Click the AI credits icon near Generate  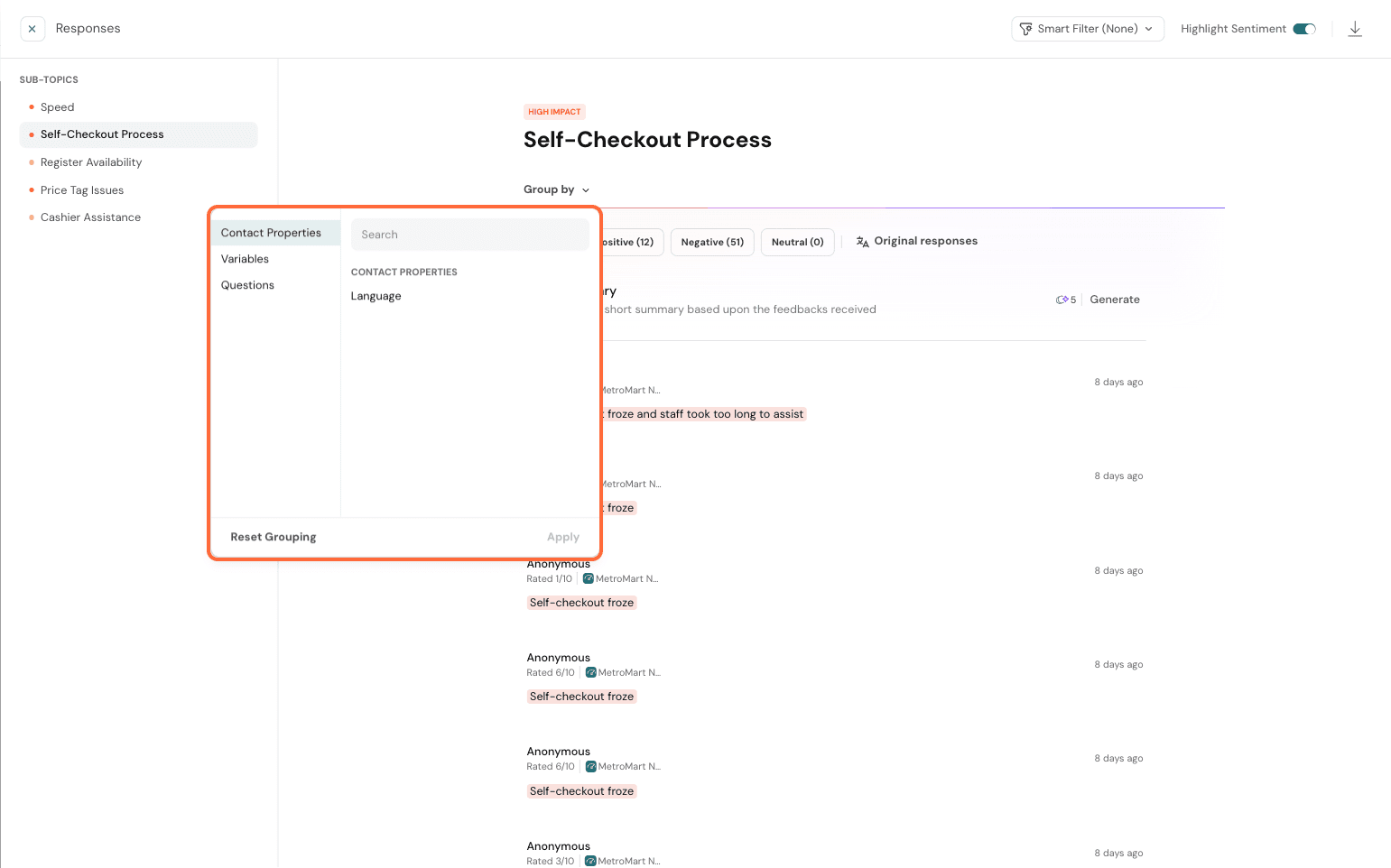[1062, 300]
